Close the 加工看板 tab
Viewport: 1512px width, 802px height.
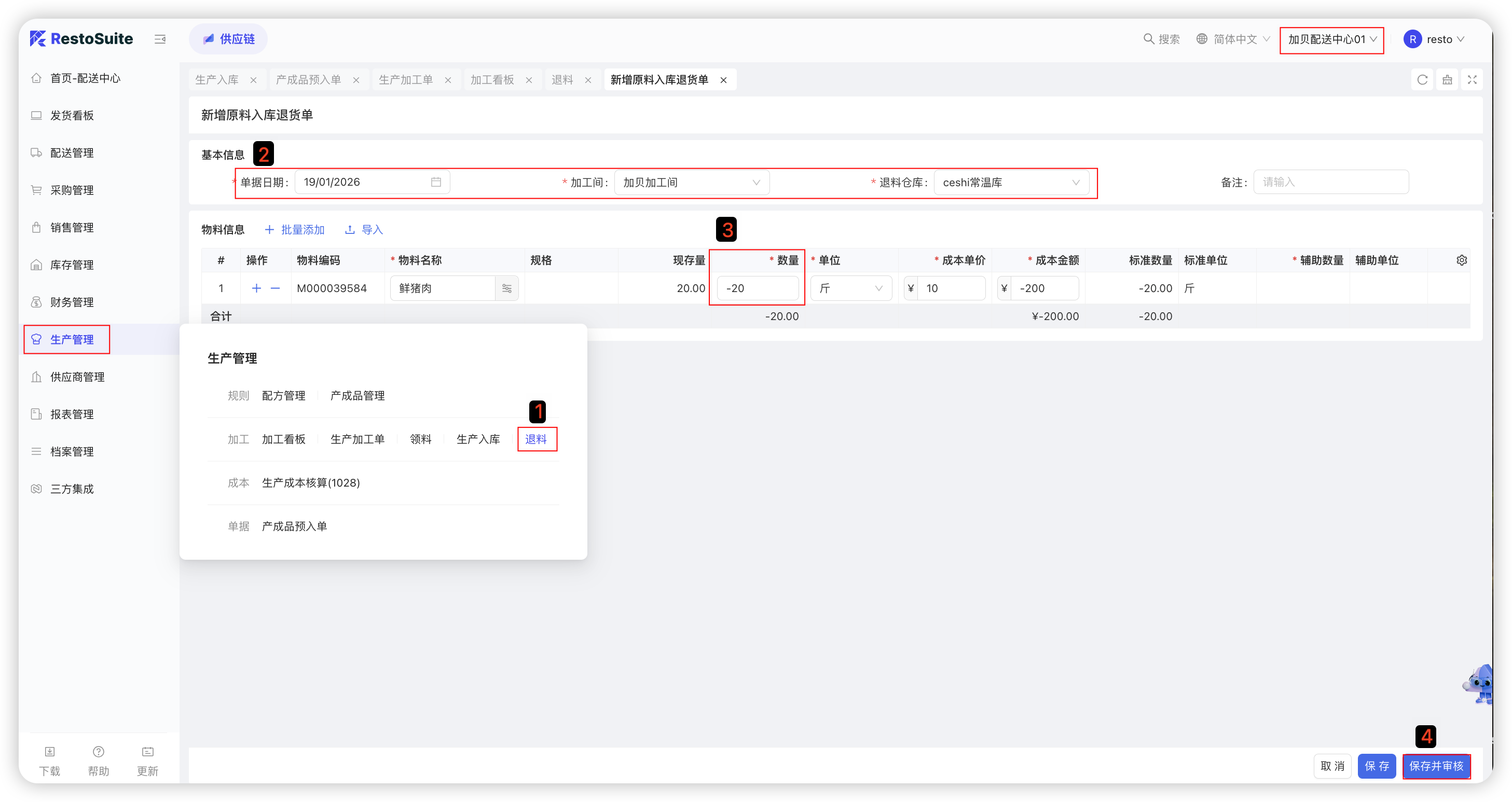coord(529,80)
